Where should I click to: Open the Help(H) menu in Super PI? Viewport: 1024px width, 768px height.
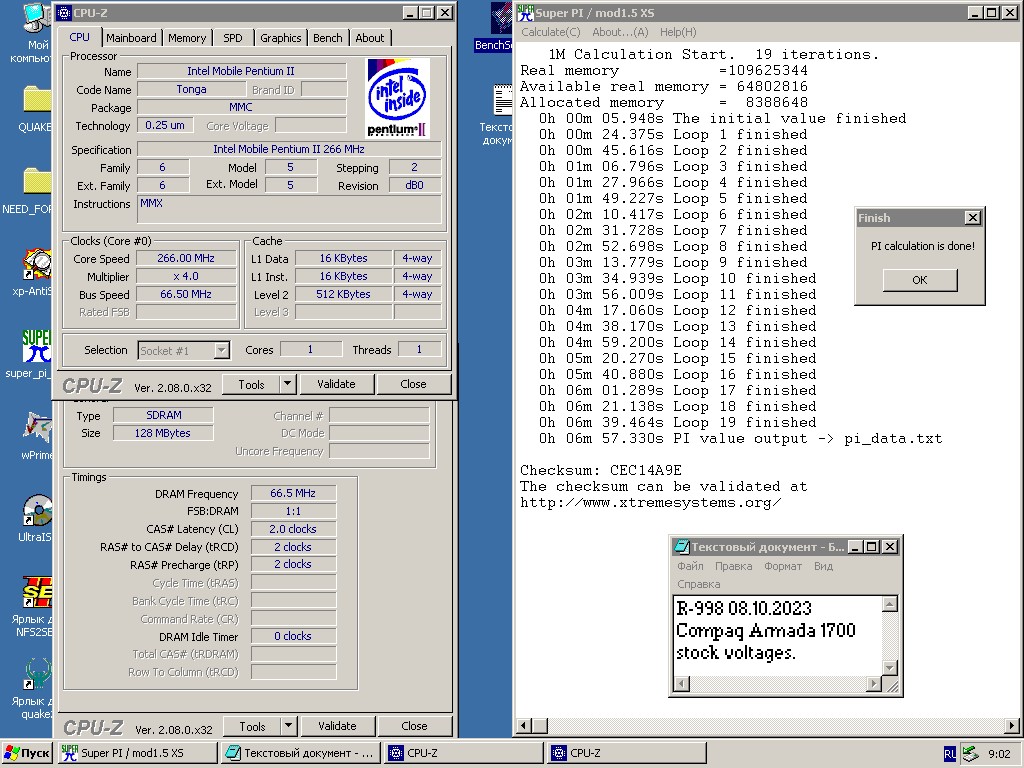click(678, 32)
